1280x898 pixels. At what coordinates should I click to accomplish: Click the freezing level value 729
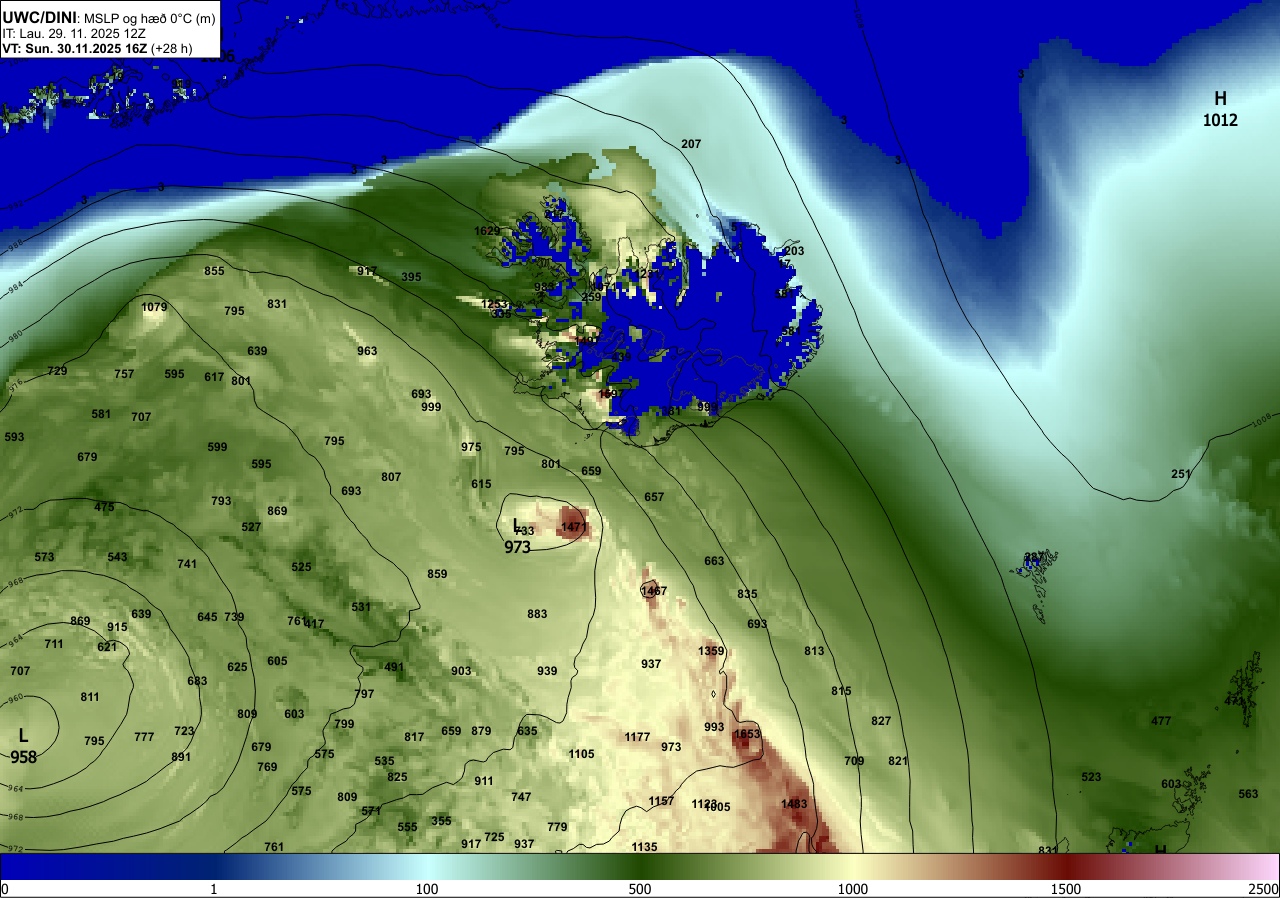pyautogui.click(x=57, y=371)
